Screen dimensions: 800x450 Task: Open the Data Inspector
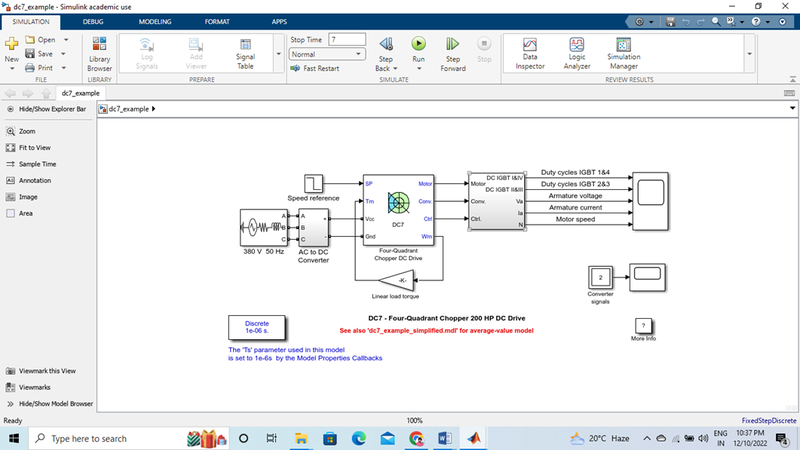point(530,54)
